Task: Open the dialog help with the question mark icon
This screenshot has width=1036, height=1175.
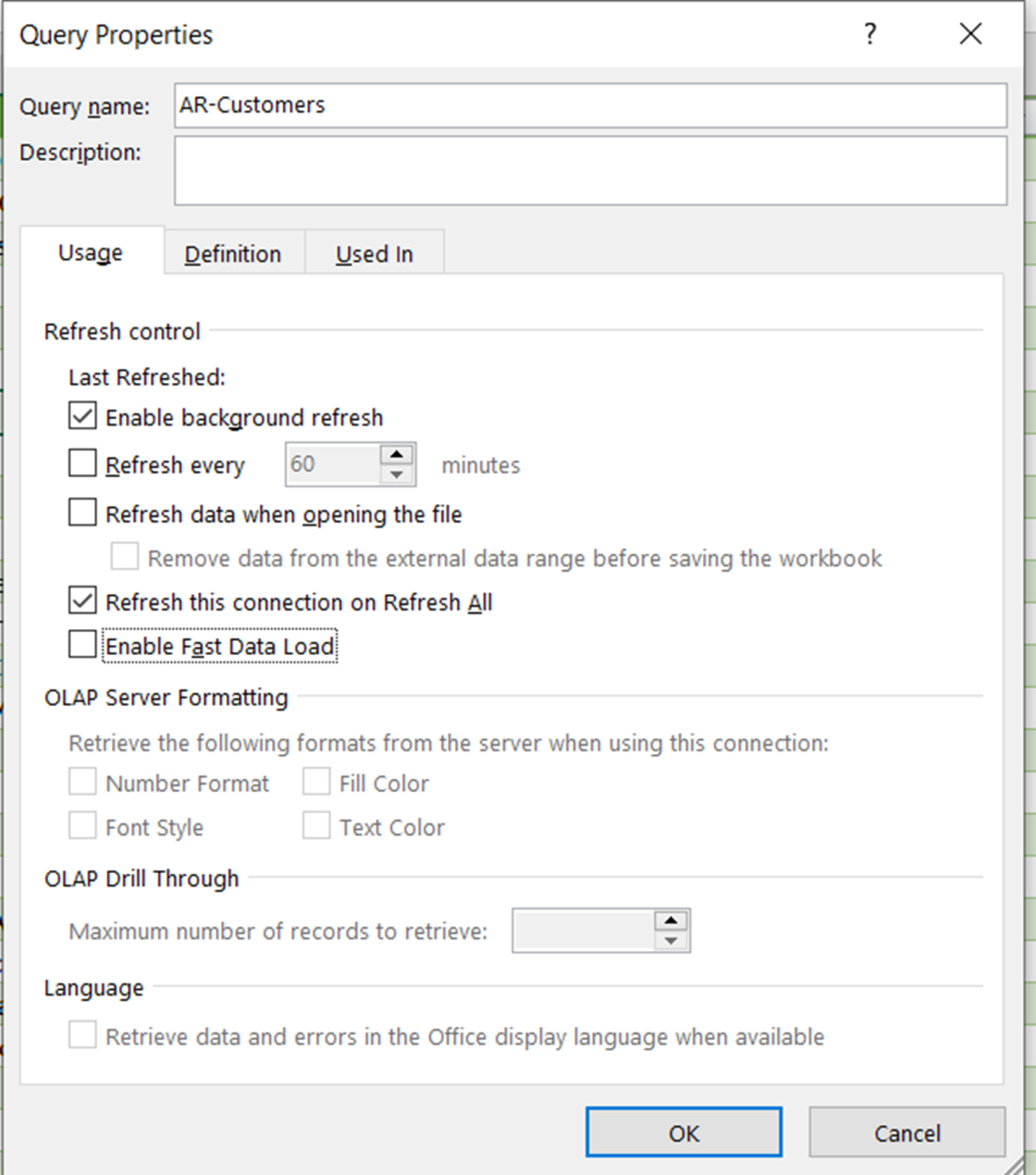Action: (869, 34)
